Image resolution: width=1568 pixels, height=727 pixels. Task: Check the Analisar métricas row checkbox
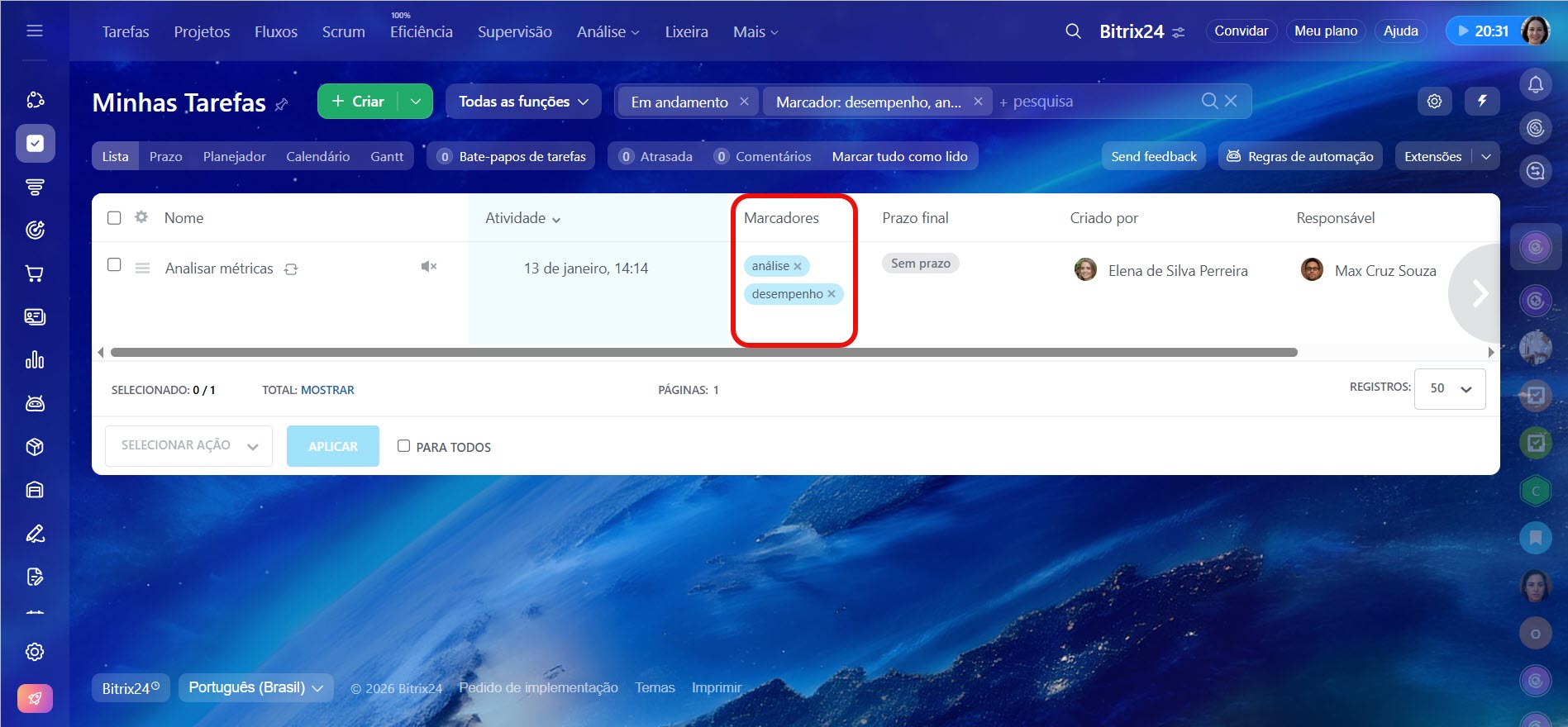click(115, 265)
